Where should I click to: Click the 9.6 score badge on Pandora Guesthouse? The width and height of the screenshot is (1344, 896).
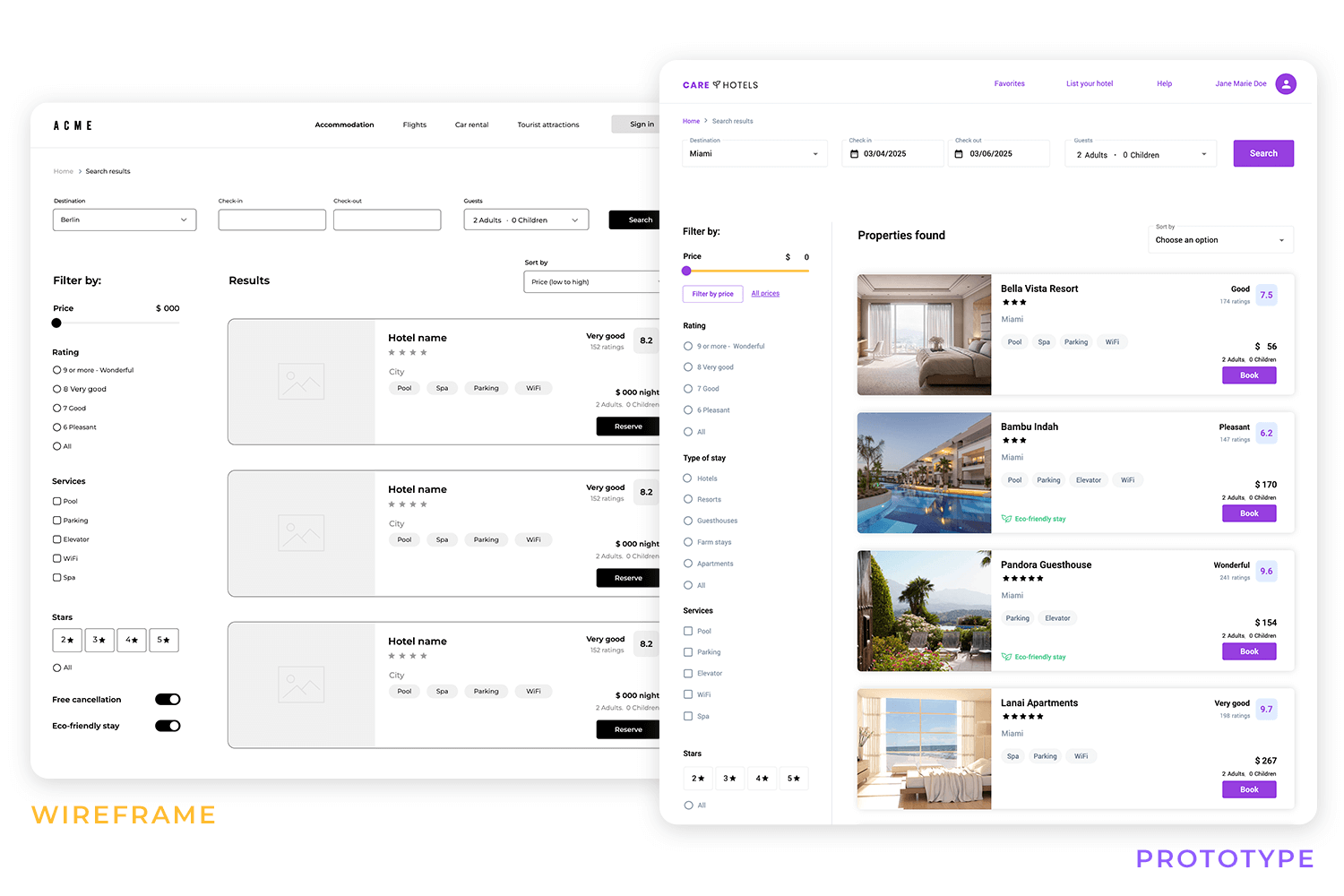tap(1266, 571)
